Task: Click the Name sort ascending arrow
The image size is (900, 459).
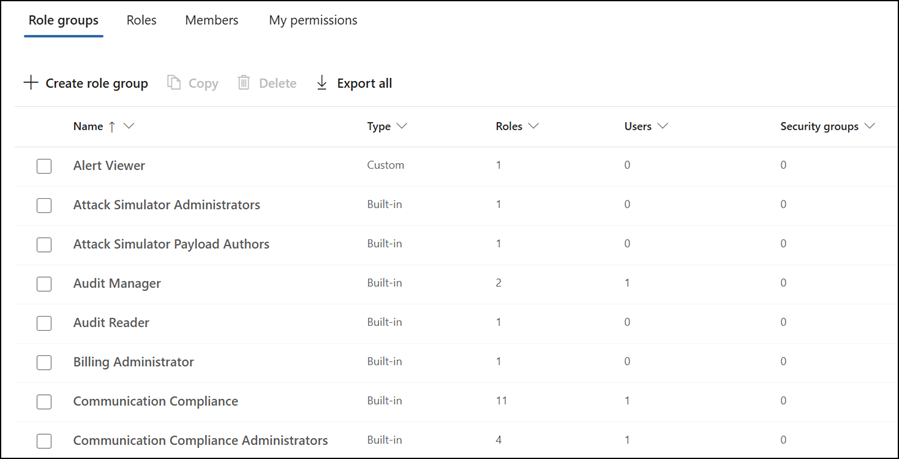Action: click(x=112, y=127)
